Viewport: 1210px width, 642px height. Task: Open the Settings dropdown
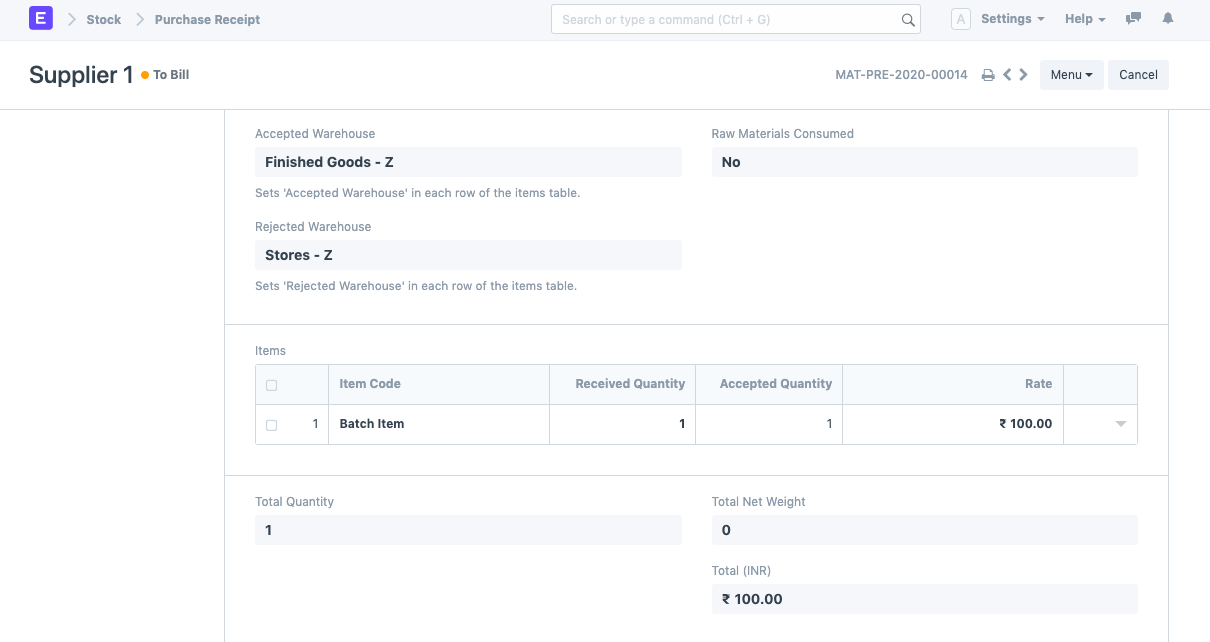(1012, 19)
